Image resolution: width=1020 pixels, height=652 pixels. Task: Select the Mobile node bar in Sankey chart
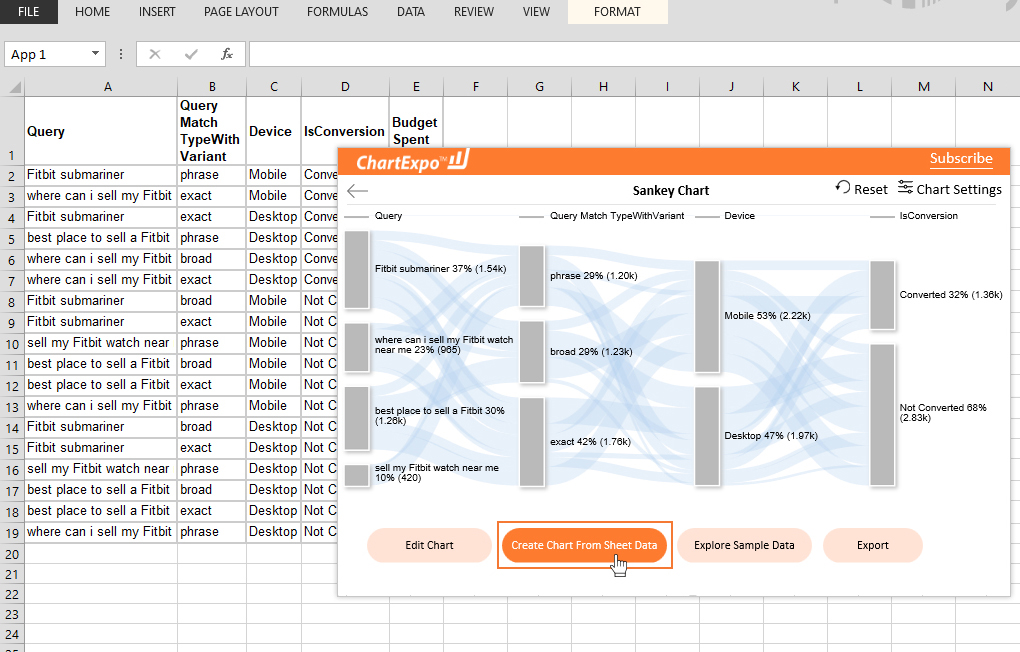tap(707, 316)
